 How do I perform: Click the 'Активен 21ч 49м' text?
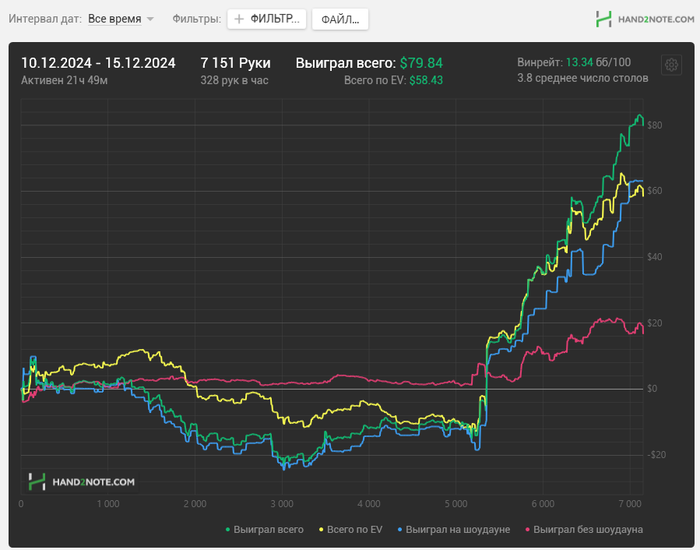[64, 80]
